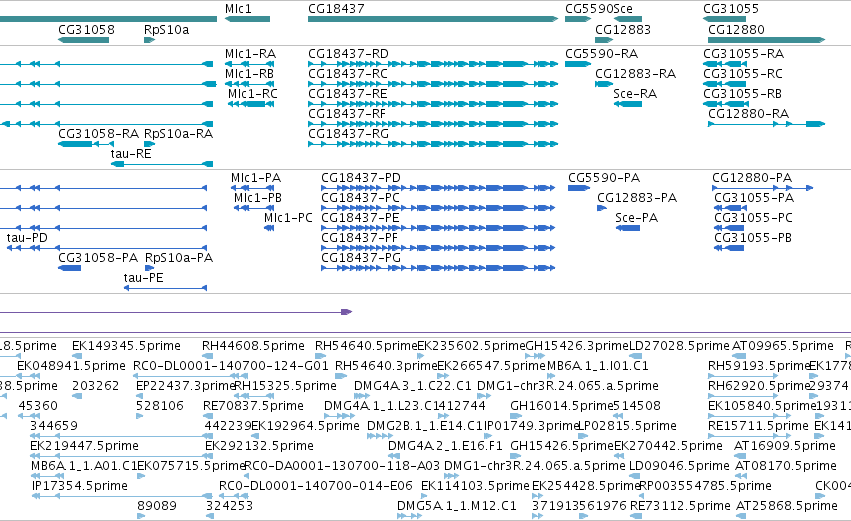851x521 pixels.
Task: Select the CG12883-RA transcript label
Action: point(636,74)
